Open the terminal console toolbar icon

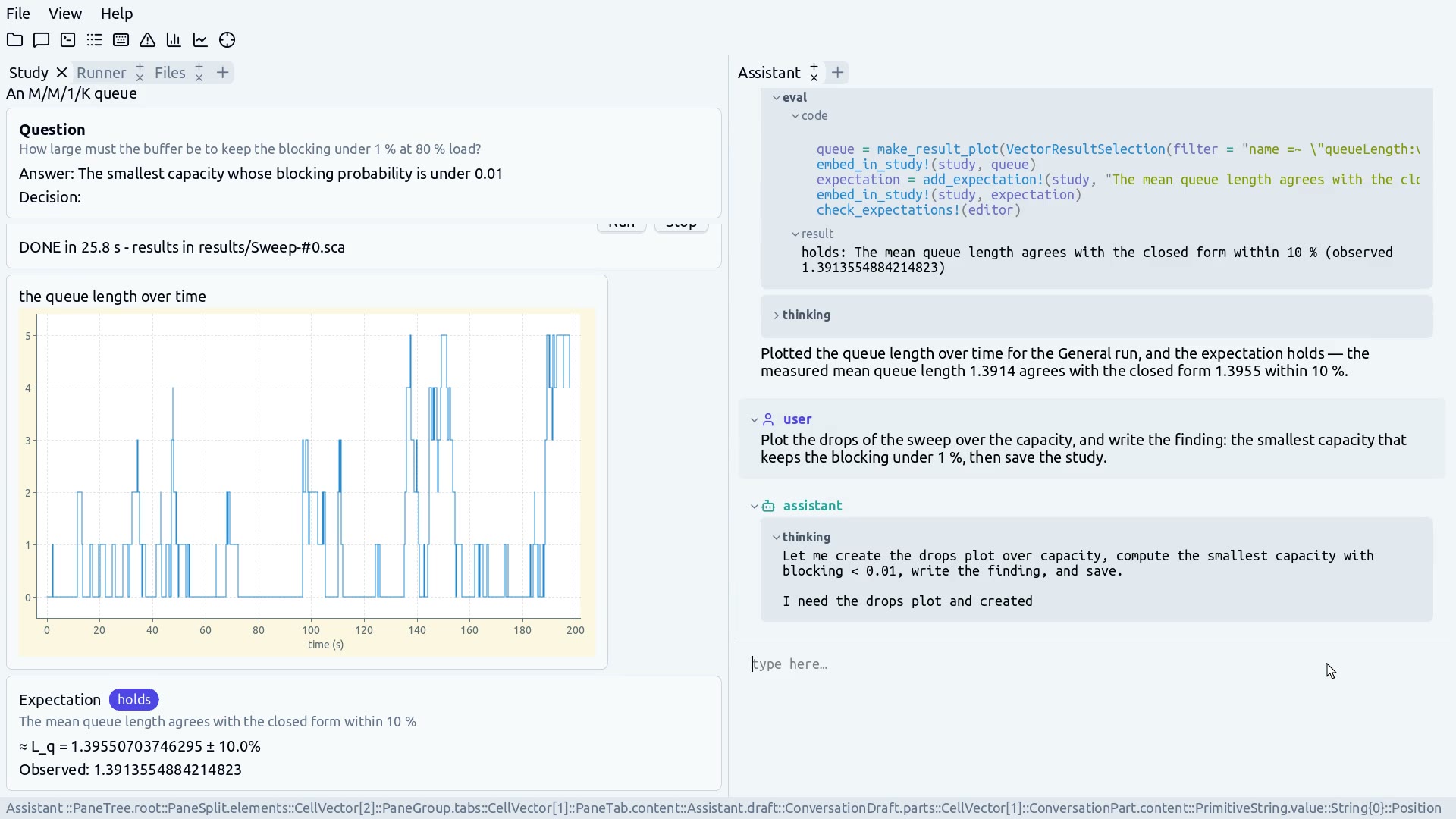[x=67, y=40]
